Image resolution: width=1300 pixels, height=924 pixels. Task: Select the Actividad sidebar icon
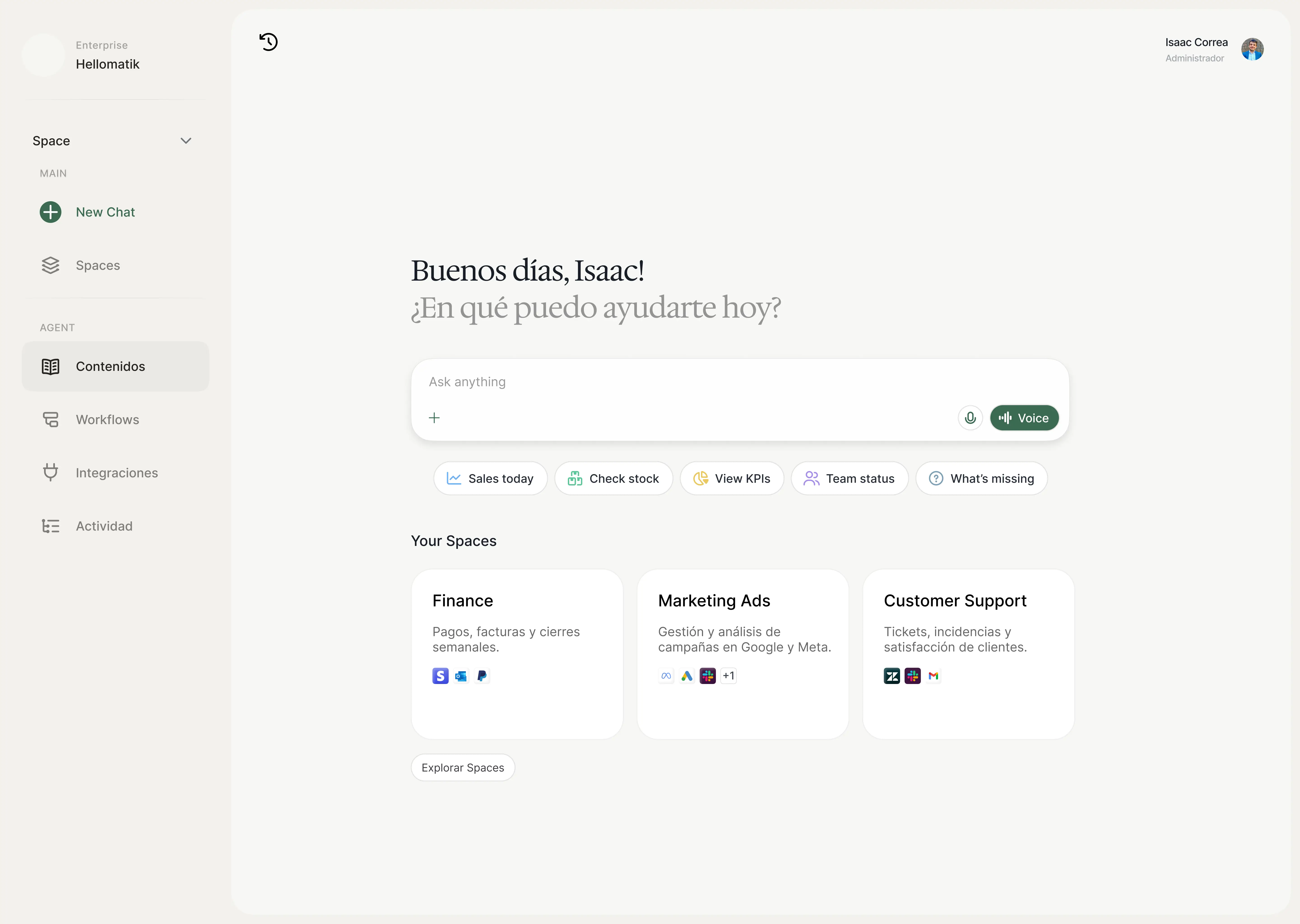pos(51,526)
